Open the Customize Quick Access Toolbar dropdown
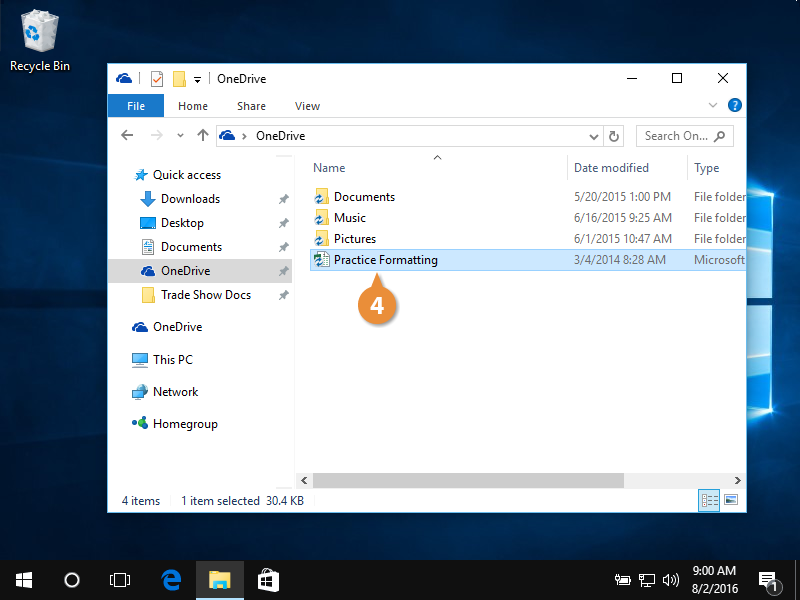Image resolution: width=800 pixels, height=600 pixels. [x=198, y=79]
